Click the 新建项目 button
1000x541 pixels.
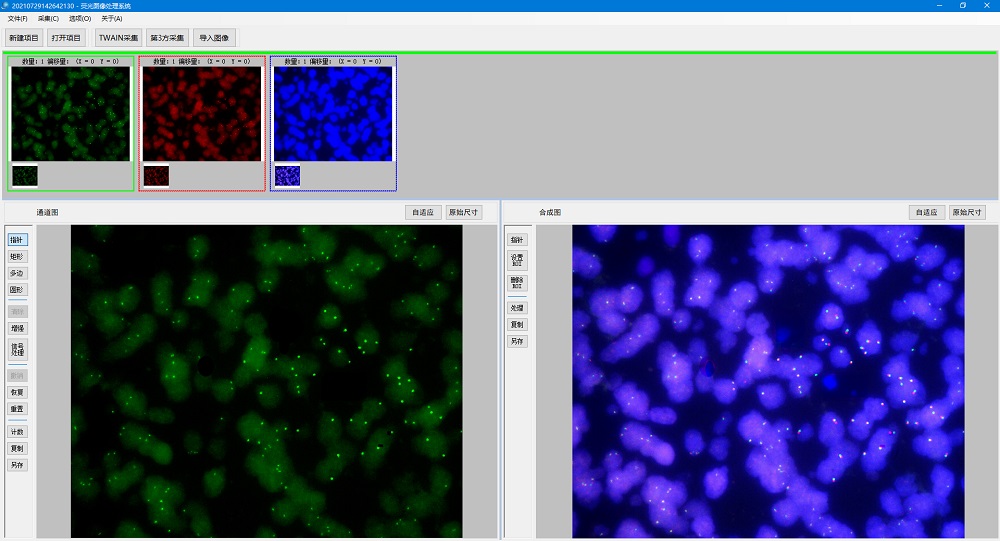pyautogui.click(x=24, y=38)
